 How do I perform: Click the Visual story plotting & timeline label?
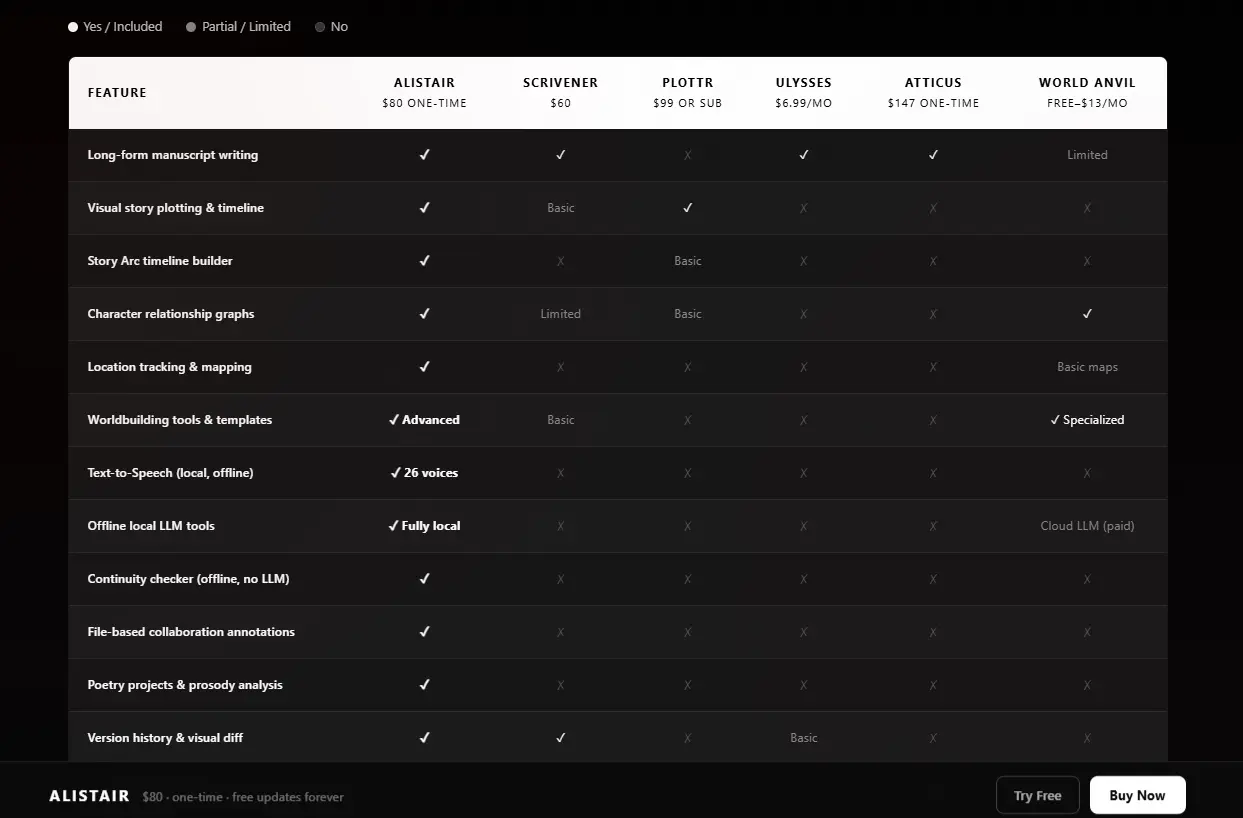coord(176,208)
